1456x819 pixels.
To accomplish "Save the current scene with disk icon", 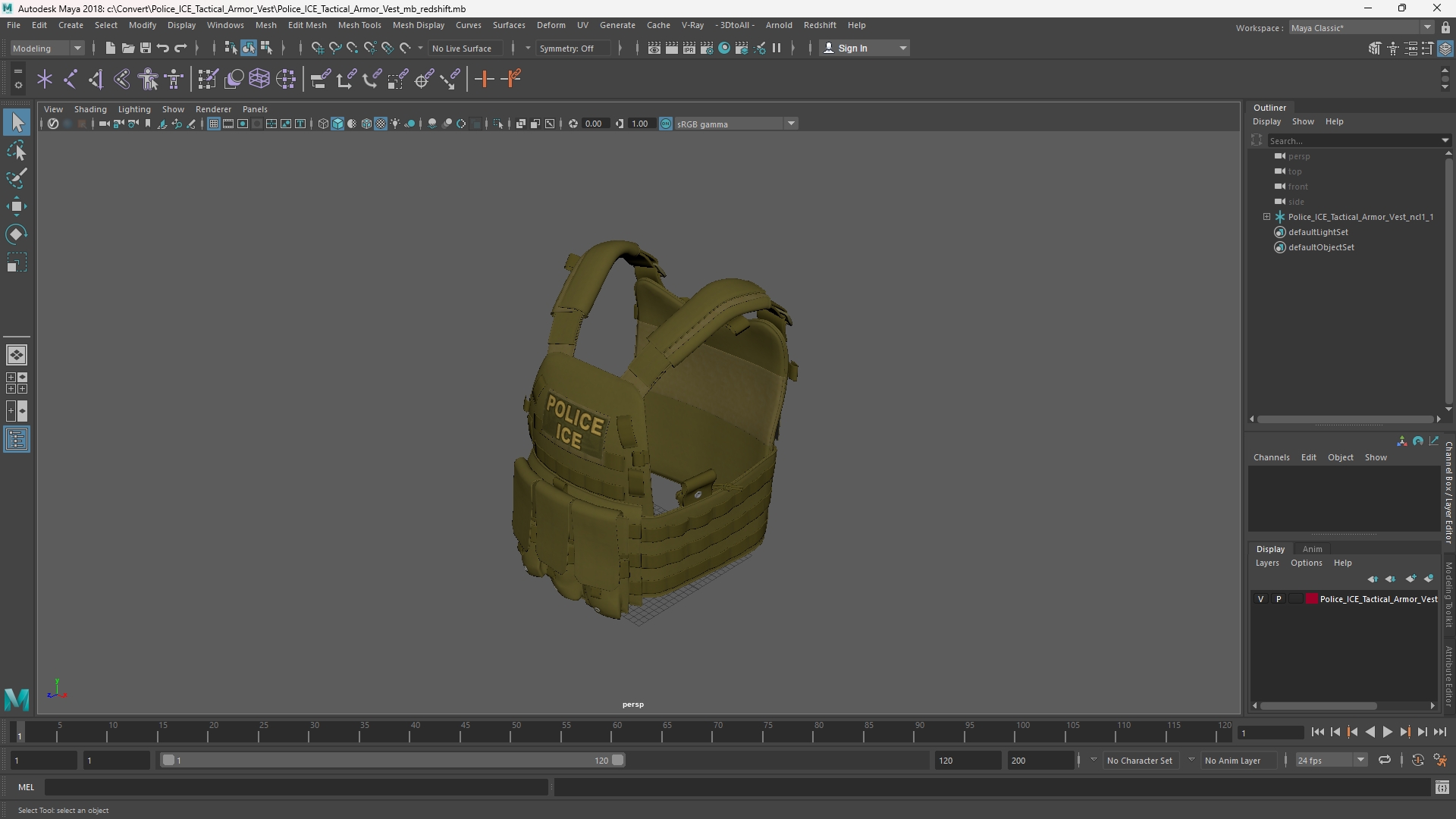I will 146,49.
